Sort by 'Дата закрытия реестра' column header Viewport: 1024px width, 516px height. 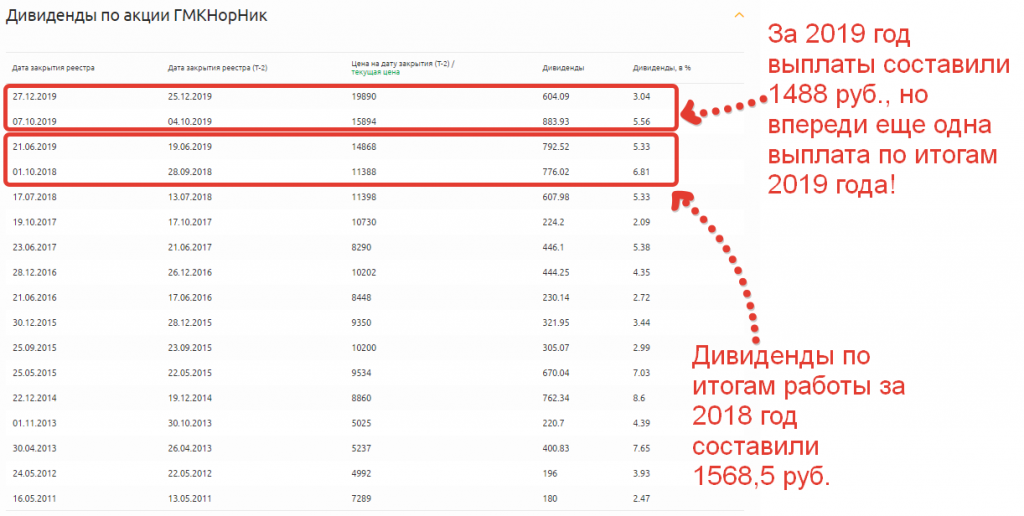pyautogui.click(x=52, y=68)
